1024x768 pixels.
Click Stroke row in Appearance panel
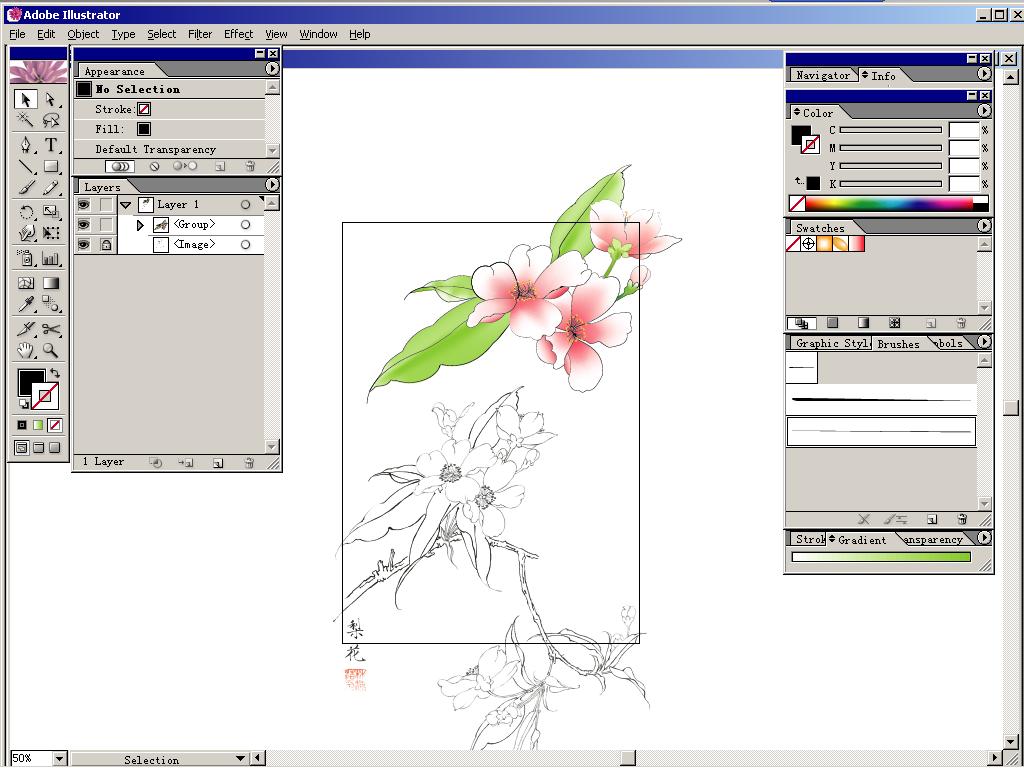tap(169, 109)
